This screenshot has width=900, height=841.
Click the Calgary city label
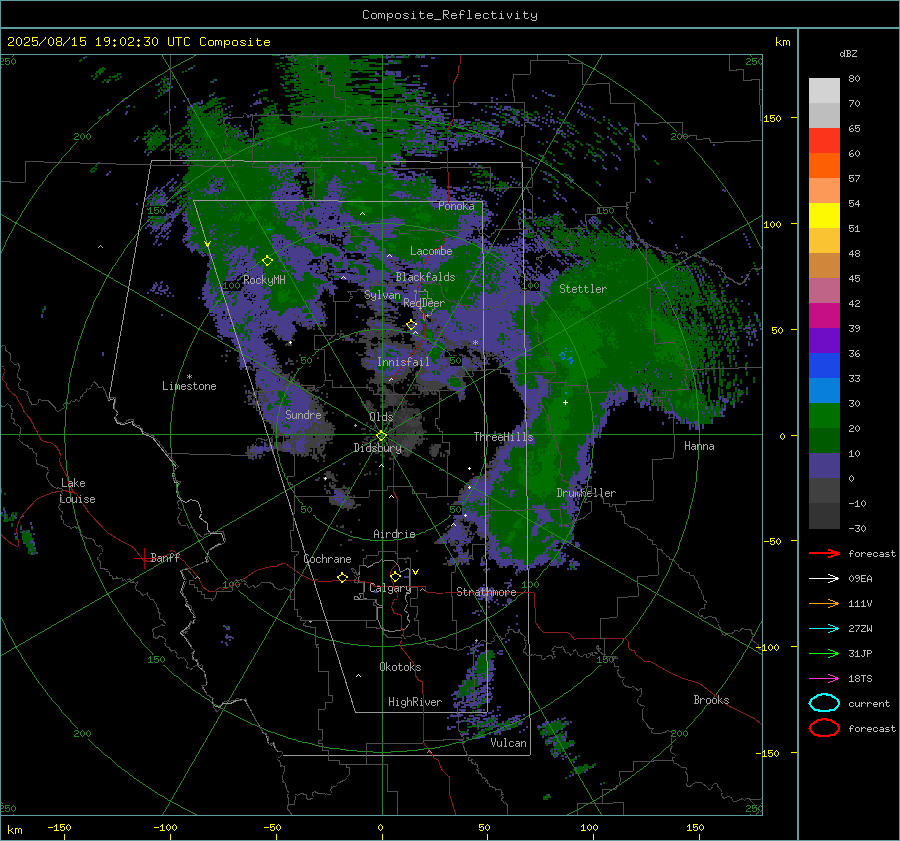[x=390, y=588]
